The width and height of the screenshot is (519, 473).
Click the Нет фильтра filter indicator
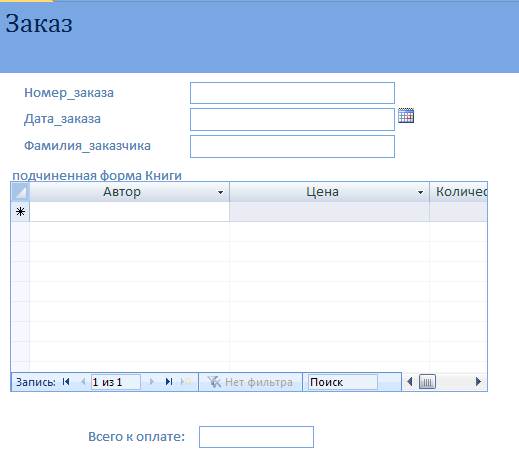pyautogui.click(x=250, y=382)
